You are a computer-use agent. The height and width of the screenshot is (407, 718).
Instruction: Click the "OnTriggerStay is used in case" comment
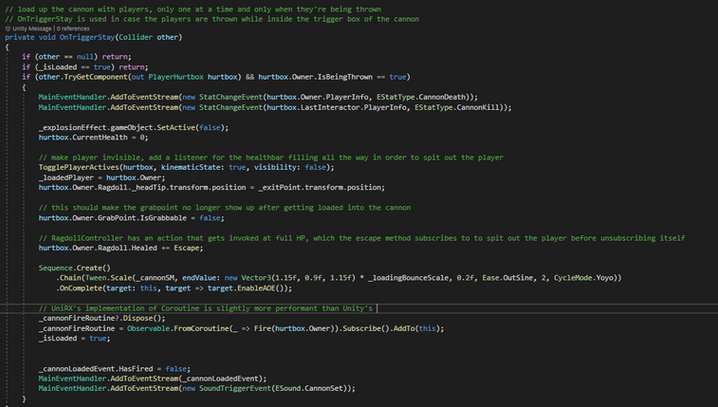212,19
